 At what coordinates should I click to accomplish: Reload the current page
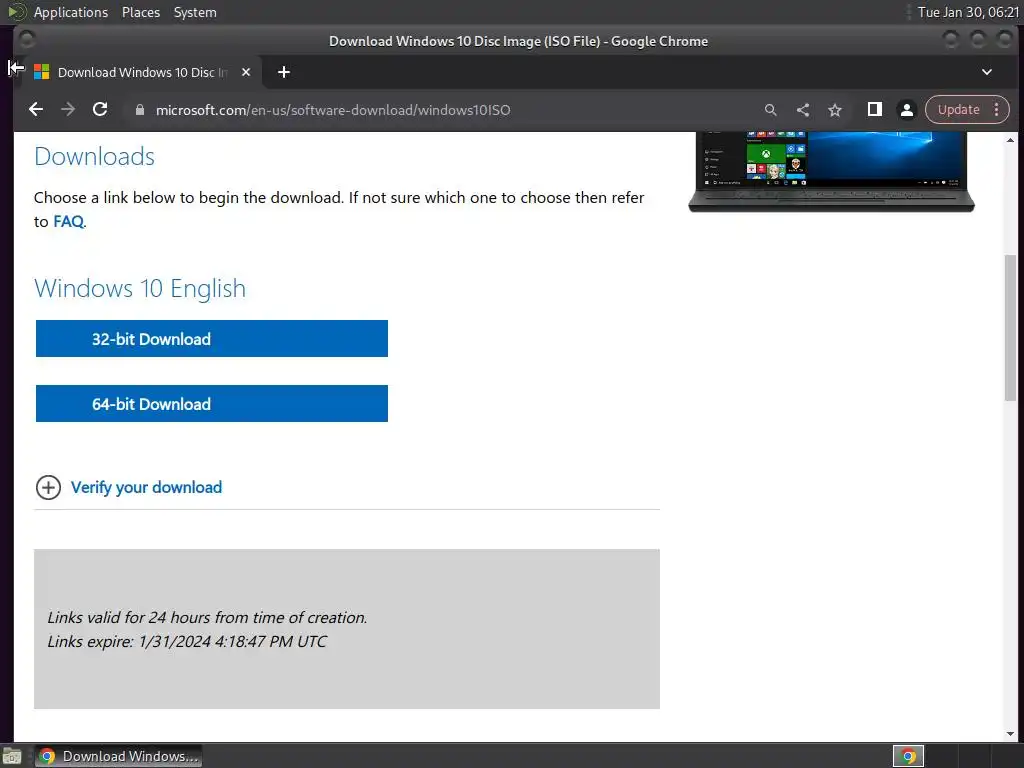pos(100,110)
